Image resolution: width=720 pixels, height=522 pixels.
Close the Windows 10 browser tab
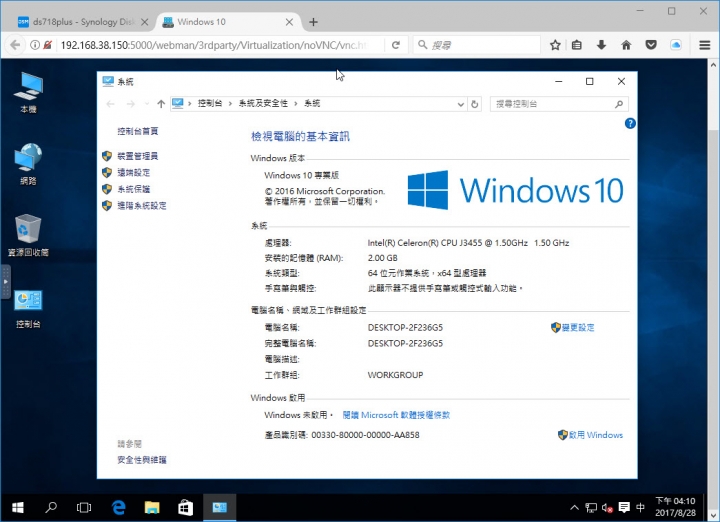pos(289,22)
